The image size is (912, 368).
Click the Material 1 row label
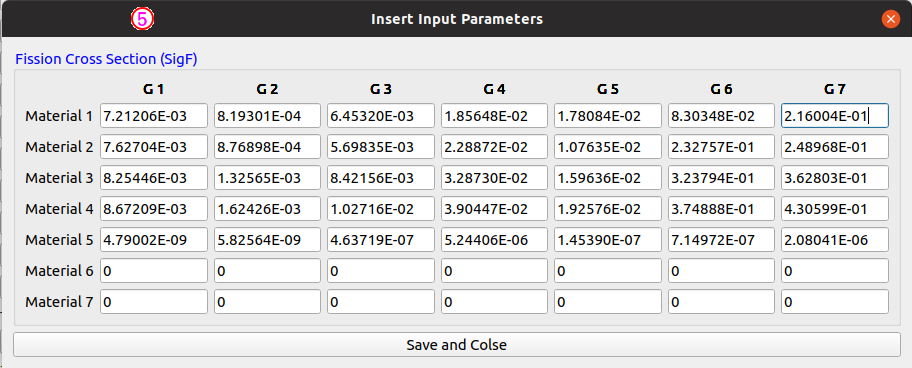[59, 116]
